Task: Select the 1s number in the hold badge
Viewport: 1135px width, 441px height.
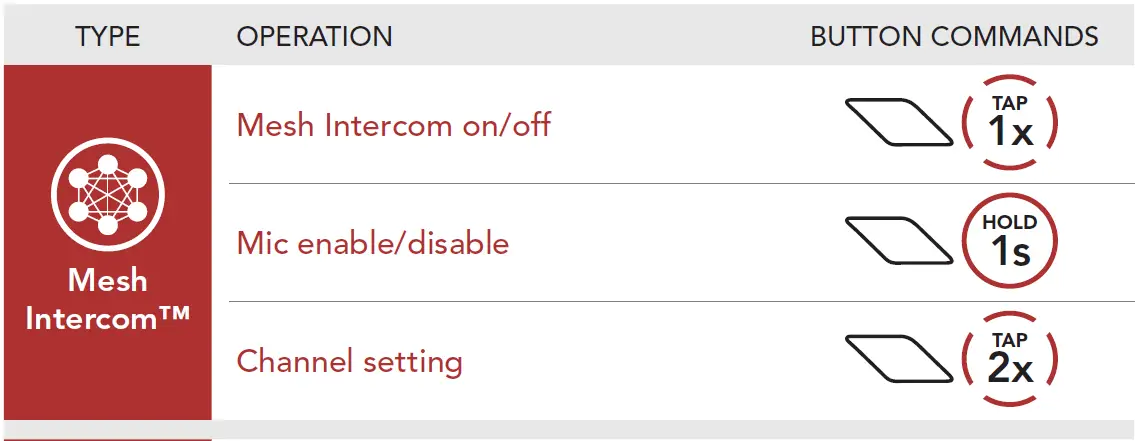Action: tap(1010, 251)
